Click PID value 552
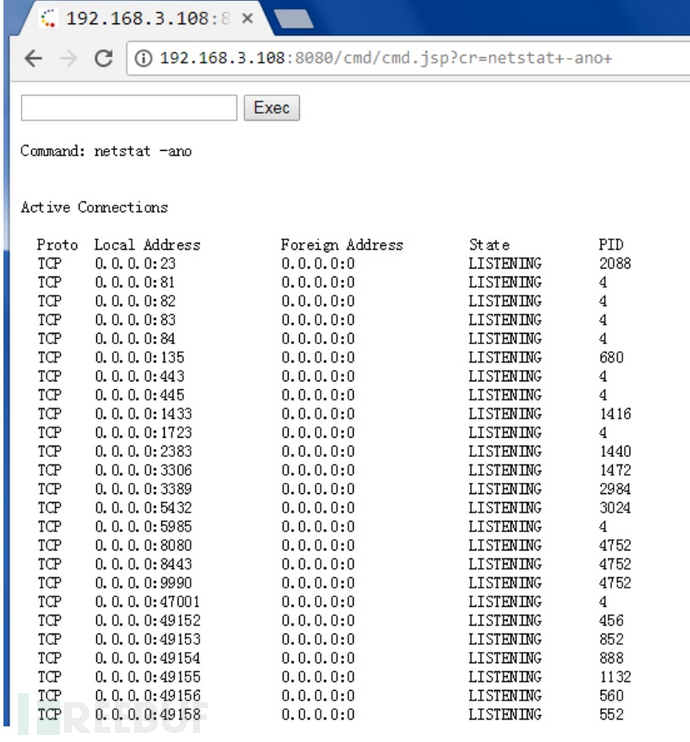Image resolution: width=690 pixels, height=742 pixels. (x=611, y=714)
